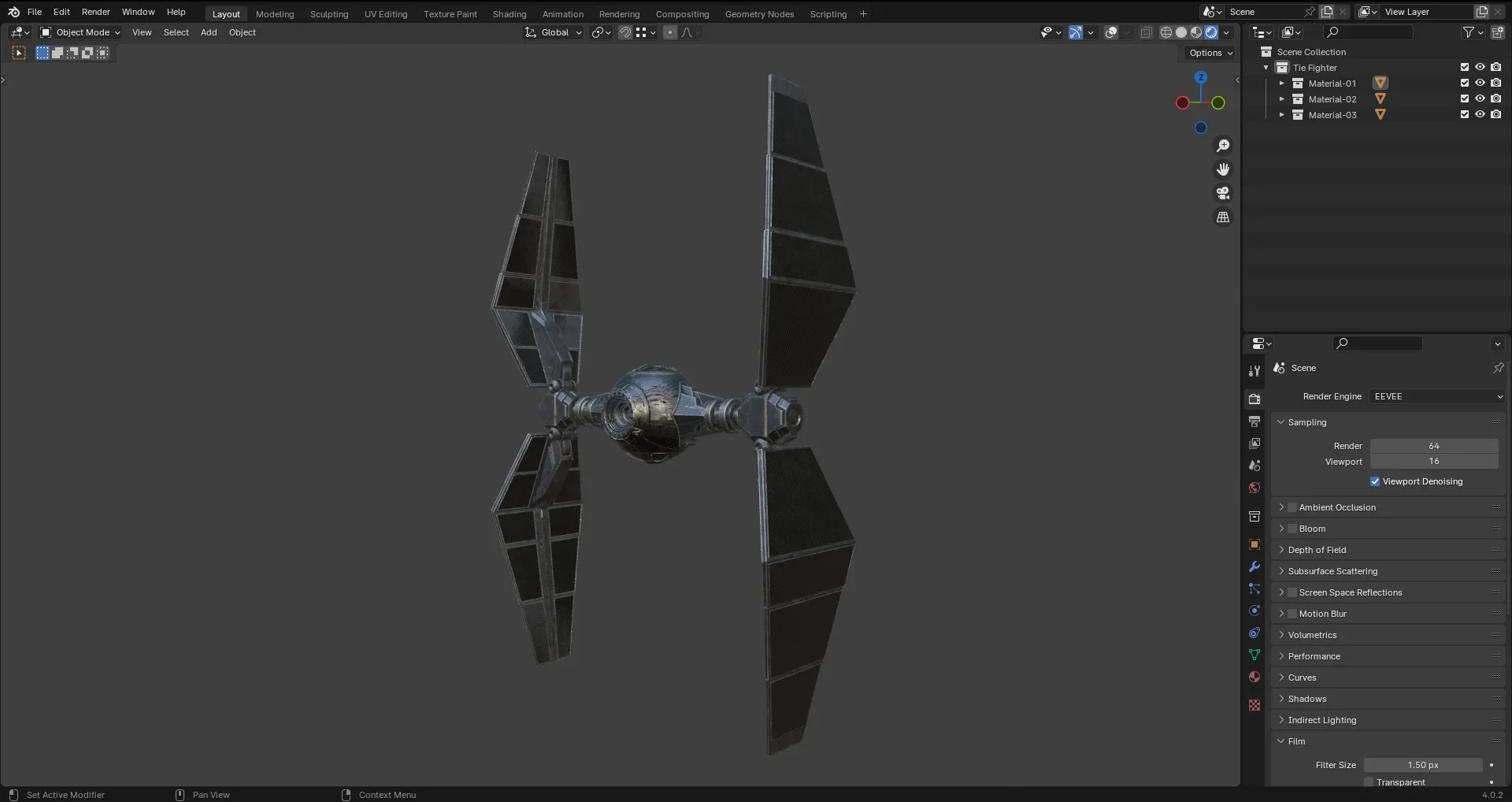Select solid viewport shading
Image resolution: width=1512 pixels, height=802 pixels.
click(x=1181, y=32)
